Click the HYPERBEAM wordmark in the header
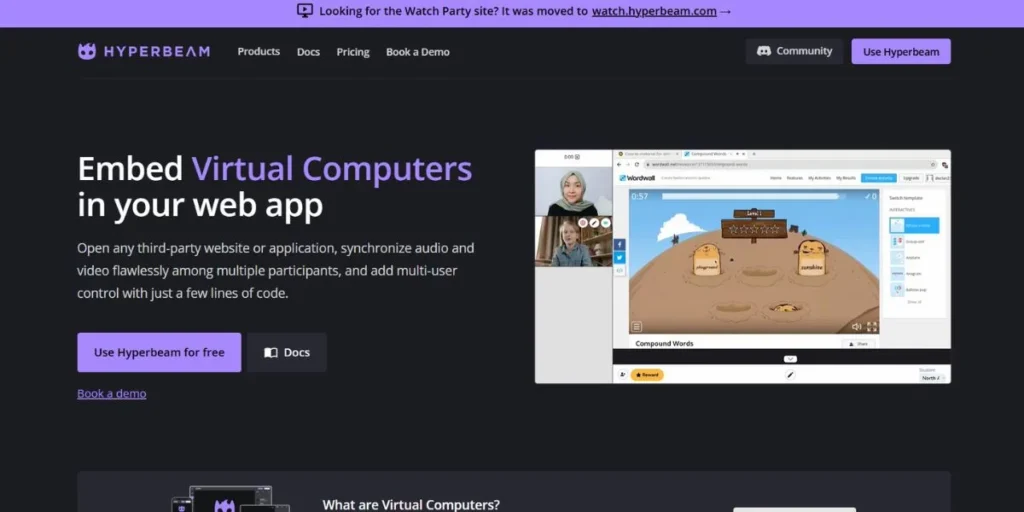The width and height of the screenshot is (1024, 512). (157, 52)
